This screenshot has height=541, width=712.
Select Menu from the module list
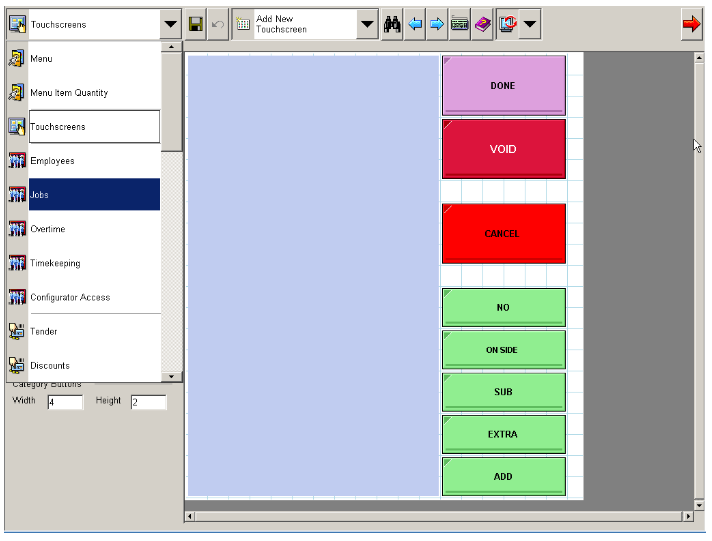(x=94, y=59)
